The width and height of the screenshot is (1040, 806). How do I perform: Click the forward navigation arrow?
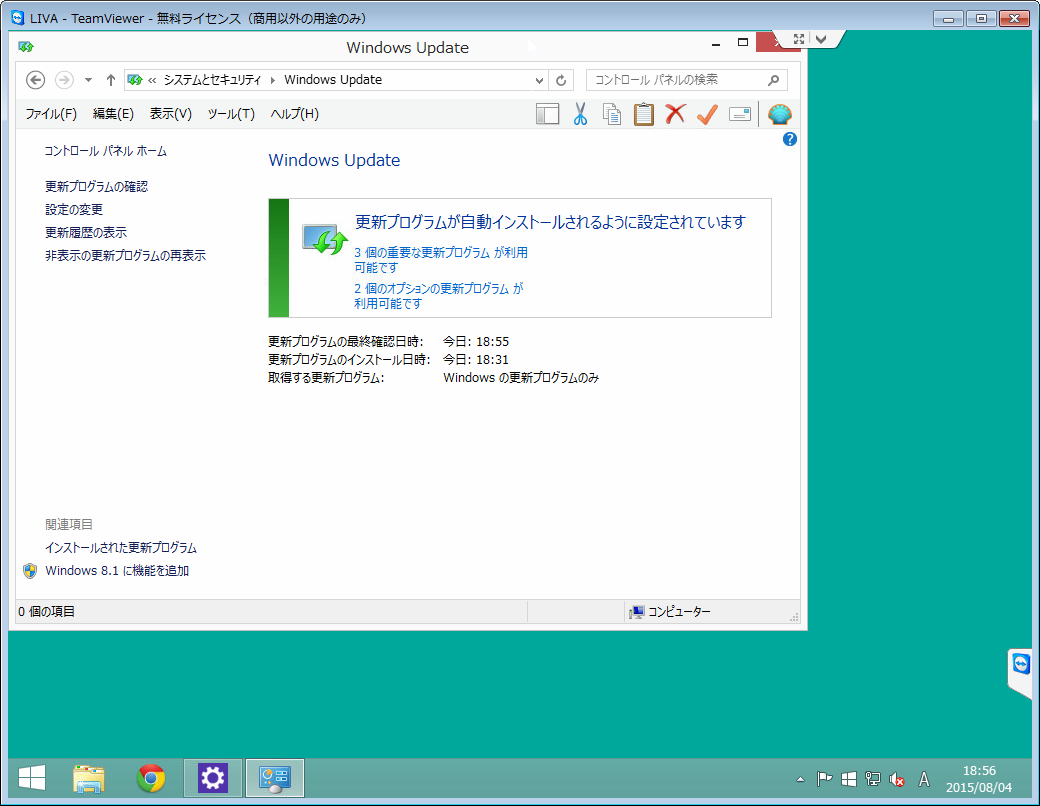(64, 80)
